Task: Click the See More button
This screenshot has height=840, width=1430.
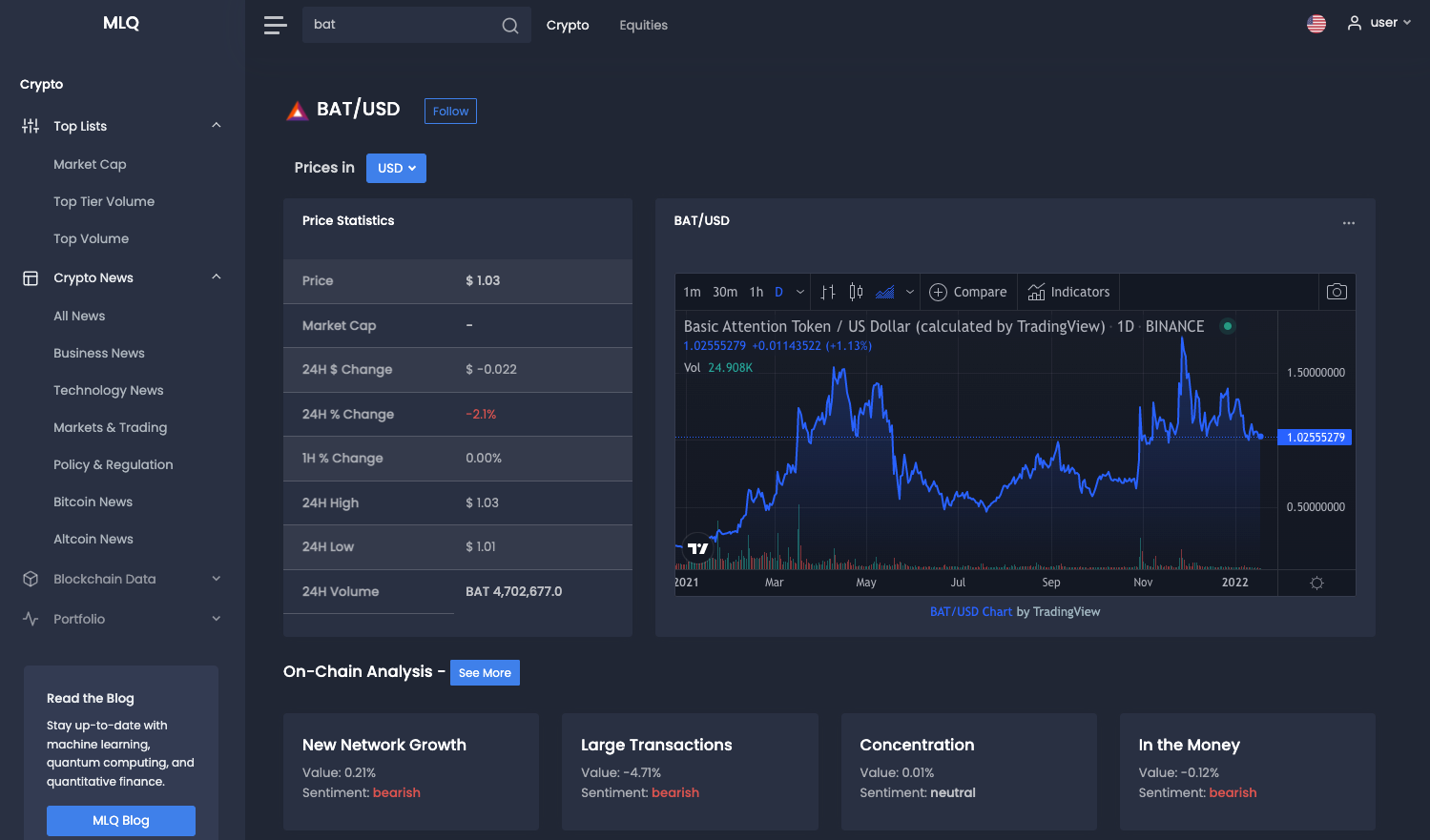Action: [x=485, y=673]
